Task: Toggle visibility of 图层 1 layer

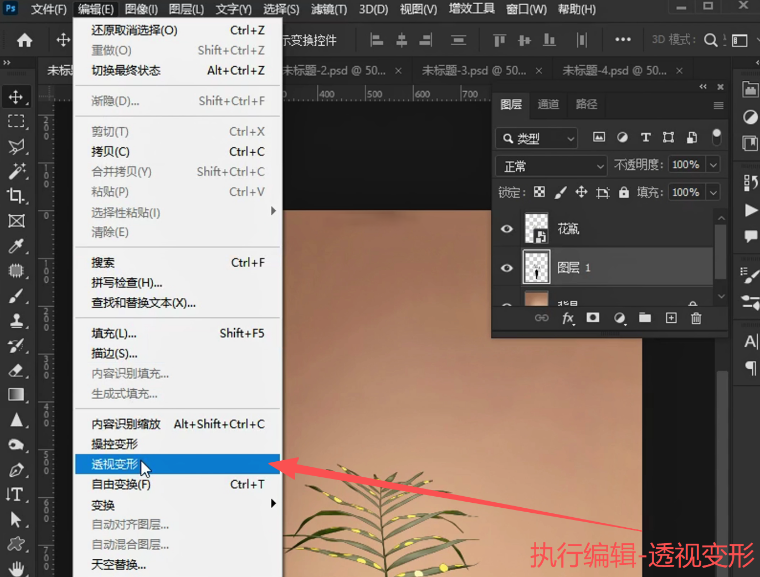Action: [x=507, y=268]
